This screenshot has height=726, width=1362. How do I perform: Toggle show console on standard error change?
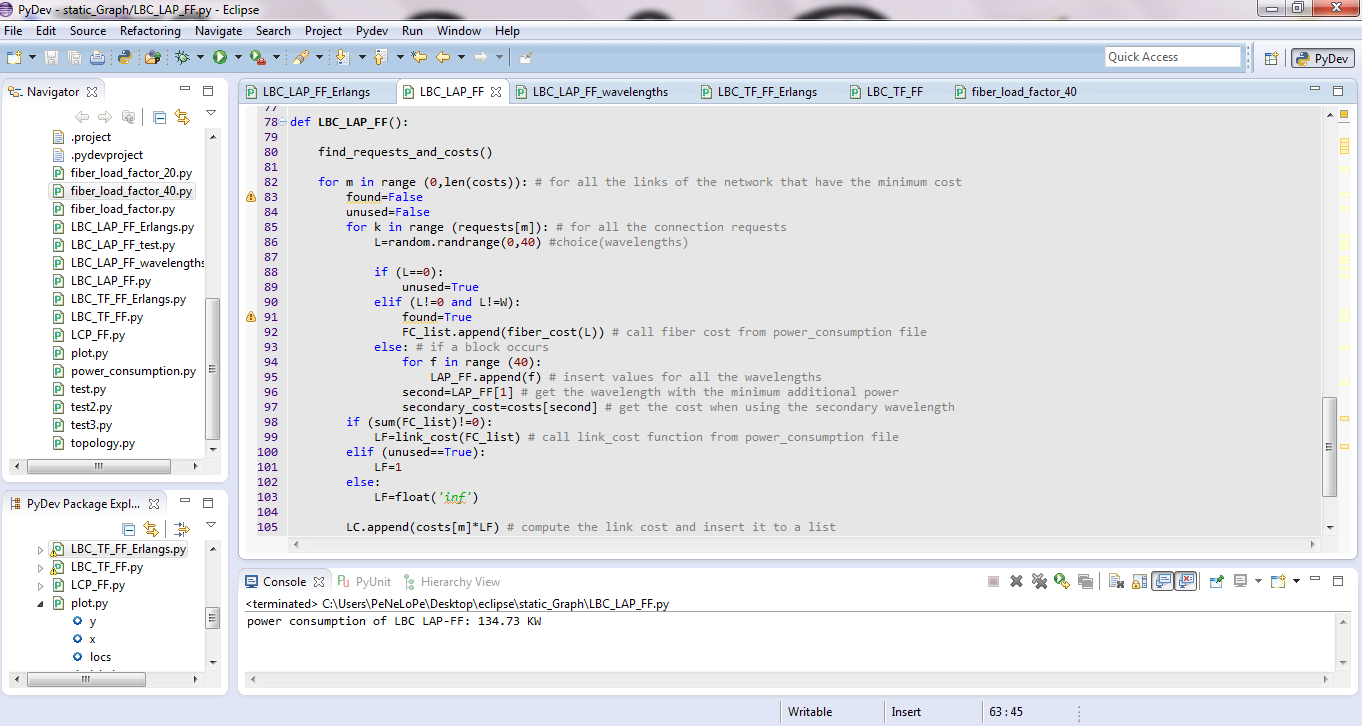point(1186,581)
